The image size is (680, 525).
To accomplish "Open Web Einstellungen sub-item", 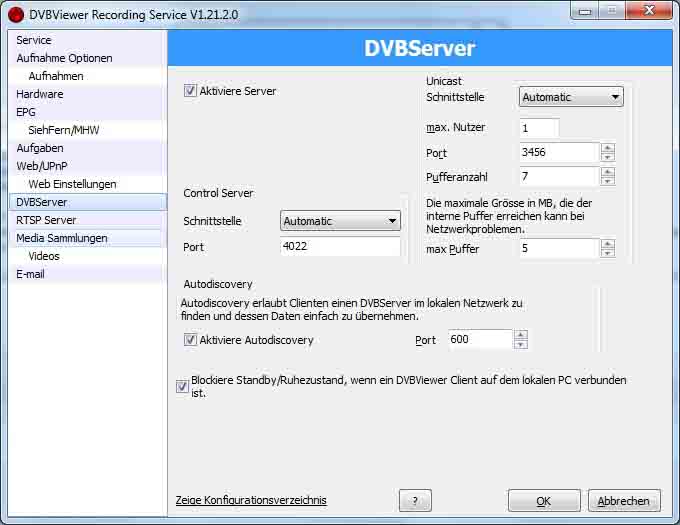I will pyautogui.click(x=87, y=184).
